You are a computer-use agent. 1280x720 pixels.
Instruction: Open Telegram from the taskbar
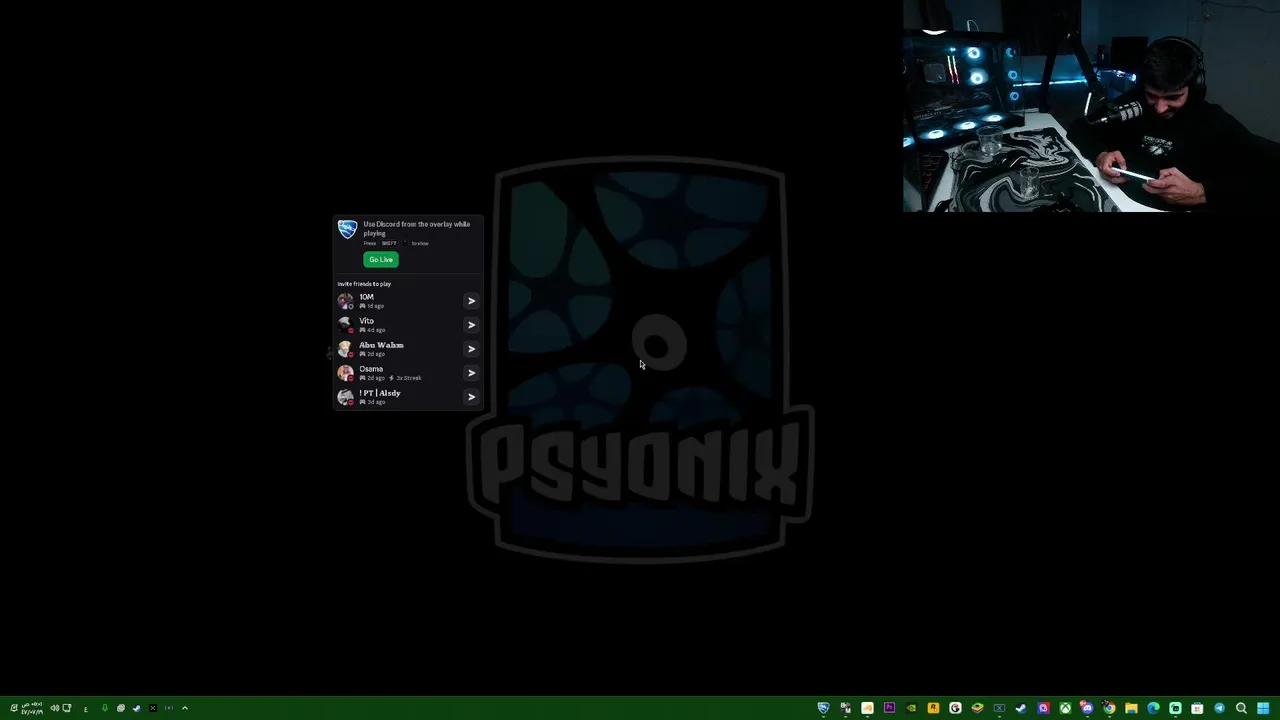(x=1219, y=708)
